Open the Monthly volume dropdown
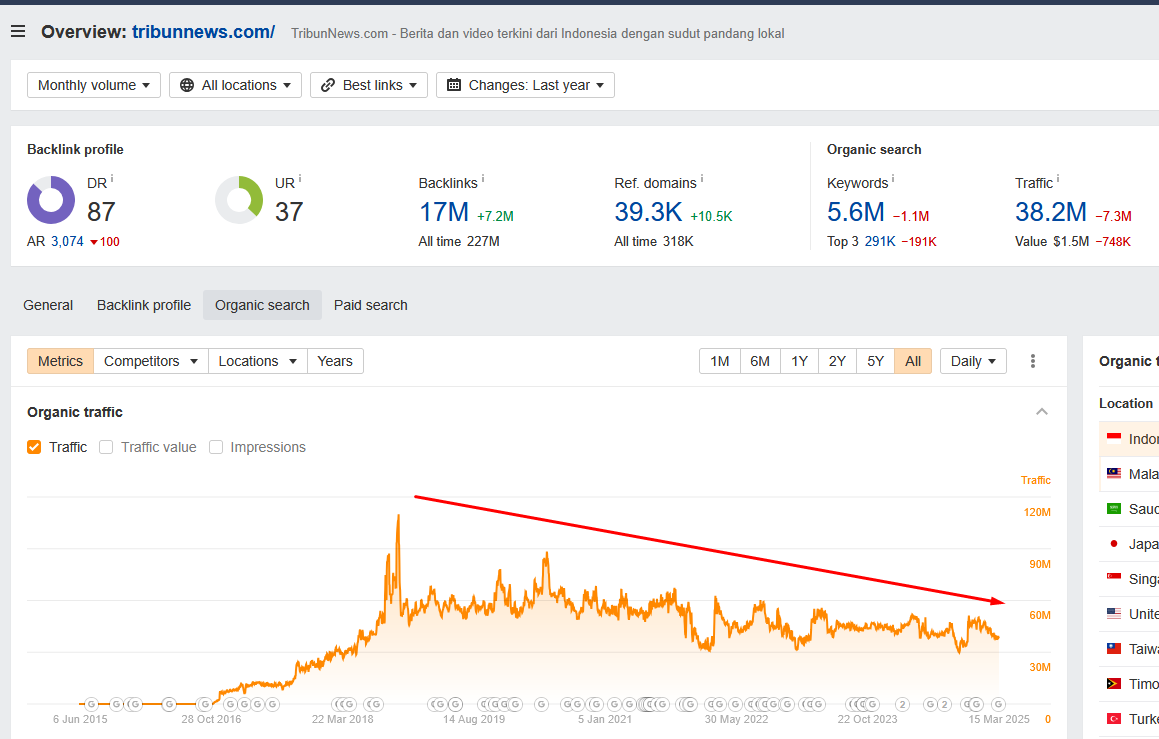Image resolution: width=1159 pixels, height=739 pixels. pyautogui.click(x=94, y=85)
